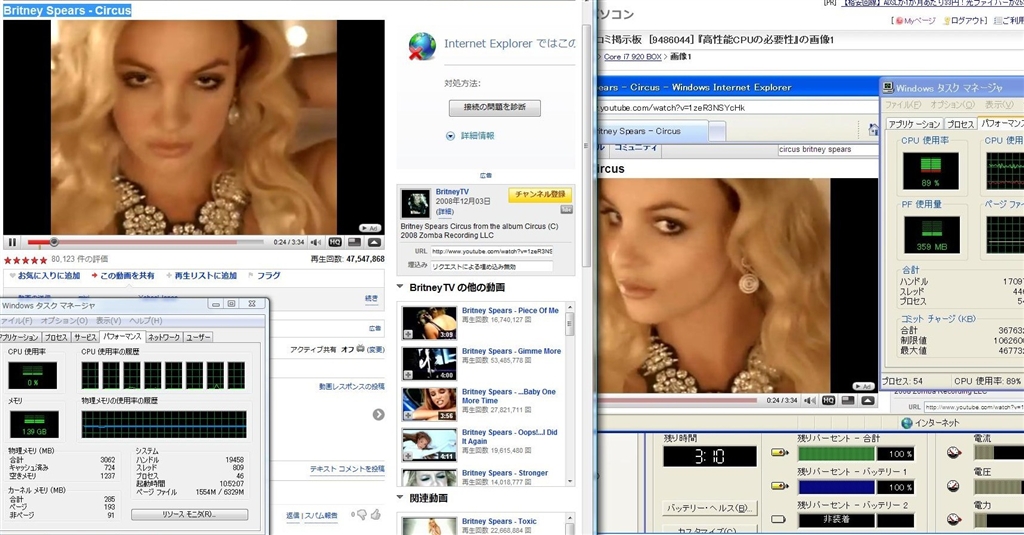Click the リソース モニタ button
Image resolution: width=1024 pixels, height=535 pixels.
point(190,514)
